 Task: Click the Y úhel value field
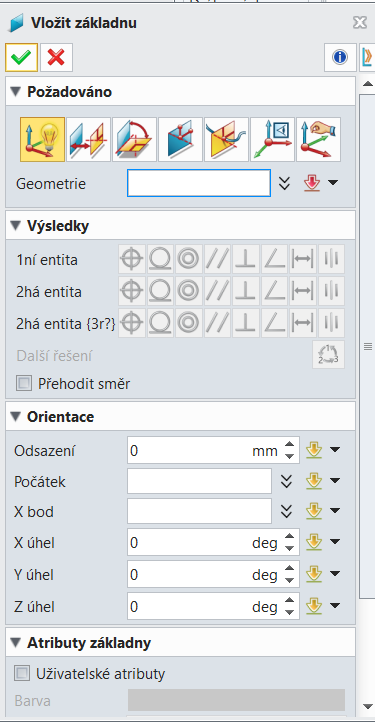click(213, 574)
